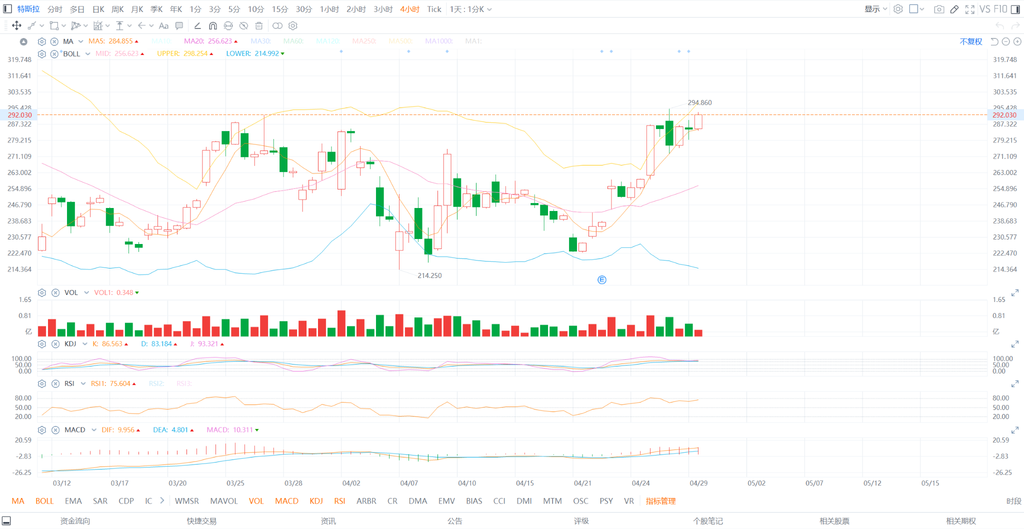Open the VOL indicator dropdown

86,293
